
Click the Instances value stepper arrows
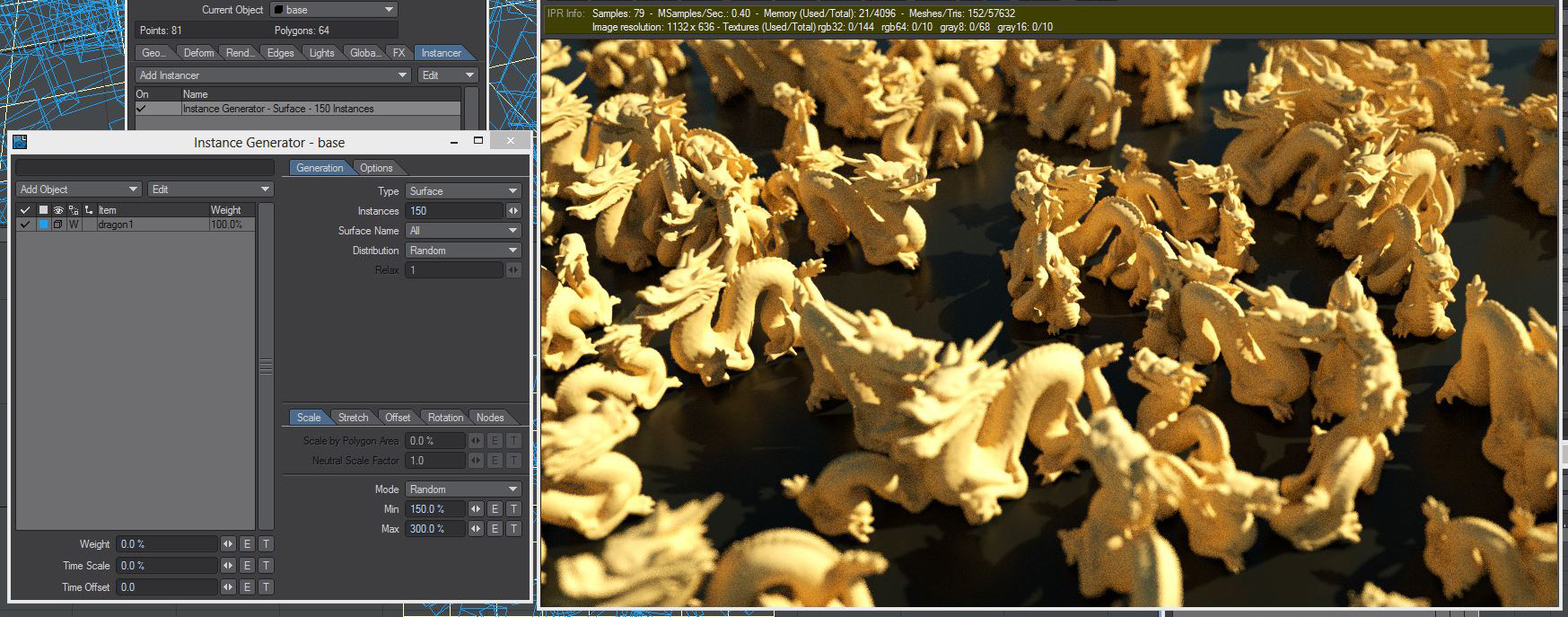[513, 211]
